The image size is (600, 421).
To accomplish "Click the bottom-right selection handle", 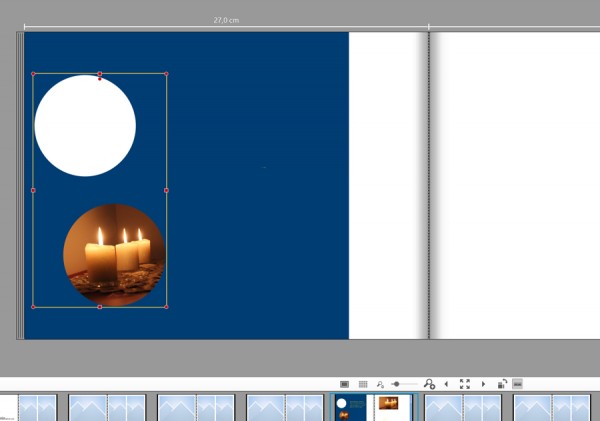I will pos(166,307).
